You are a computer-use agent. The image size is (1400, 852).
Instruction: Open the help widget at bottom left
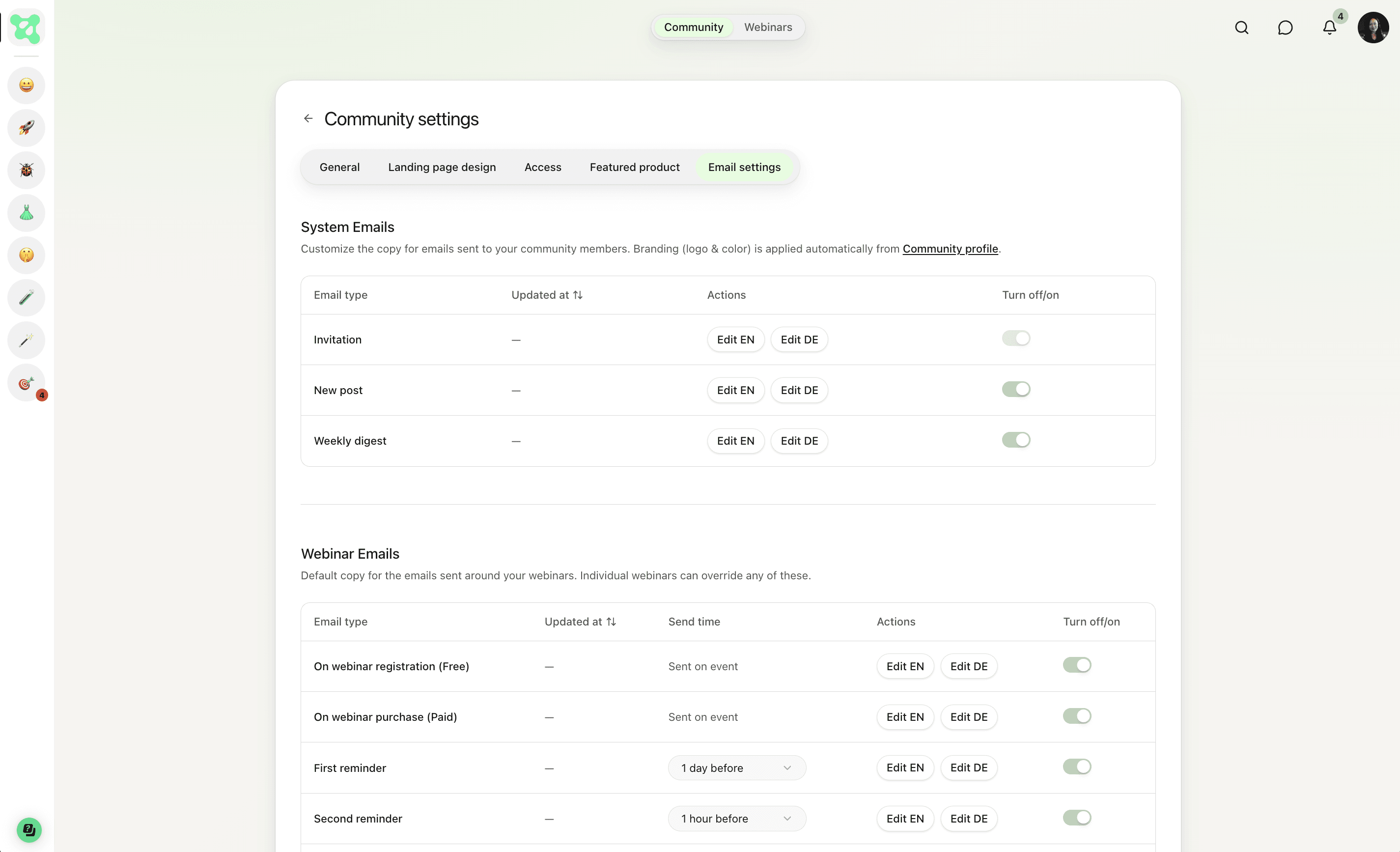[x=28, y=830]
